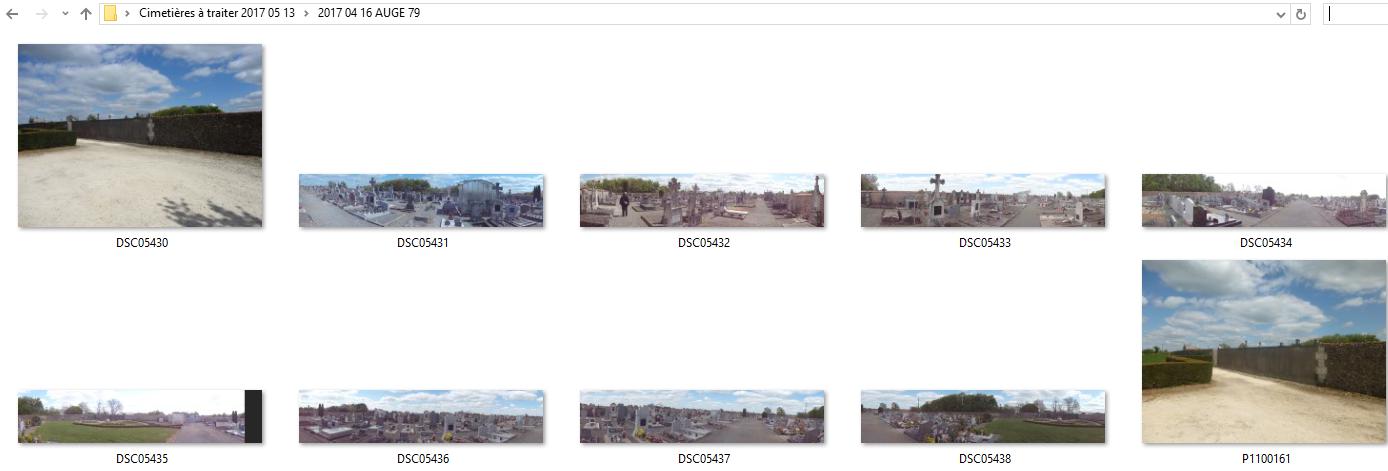Pick the DSC05433 cemetery cross panorama
The image size is (1388, 471).
(983, 201)
